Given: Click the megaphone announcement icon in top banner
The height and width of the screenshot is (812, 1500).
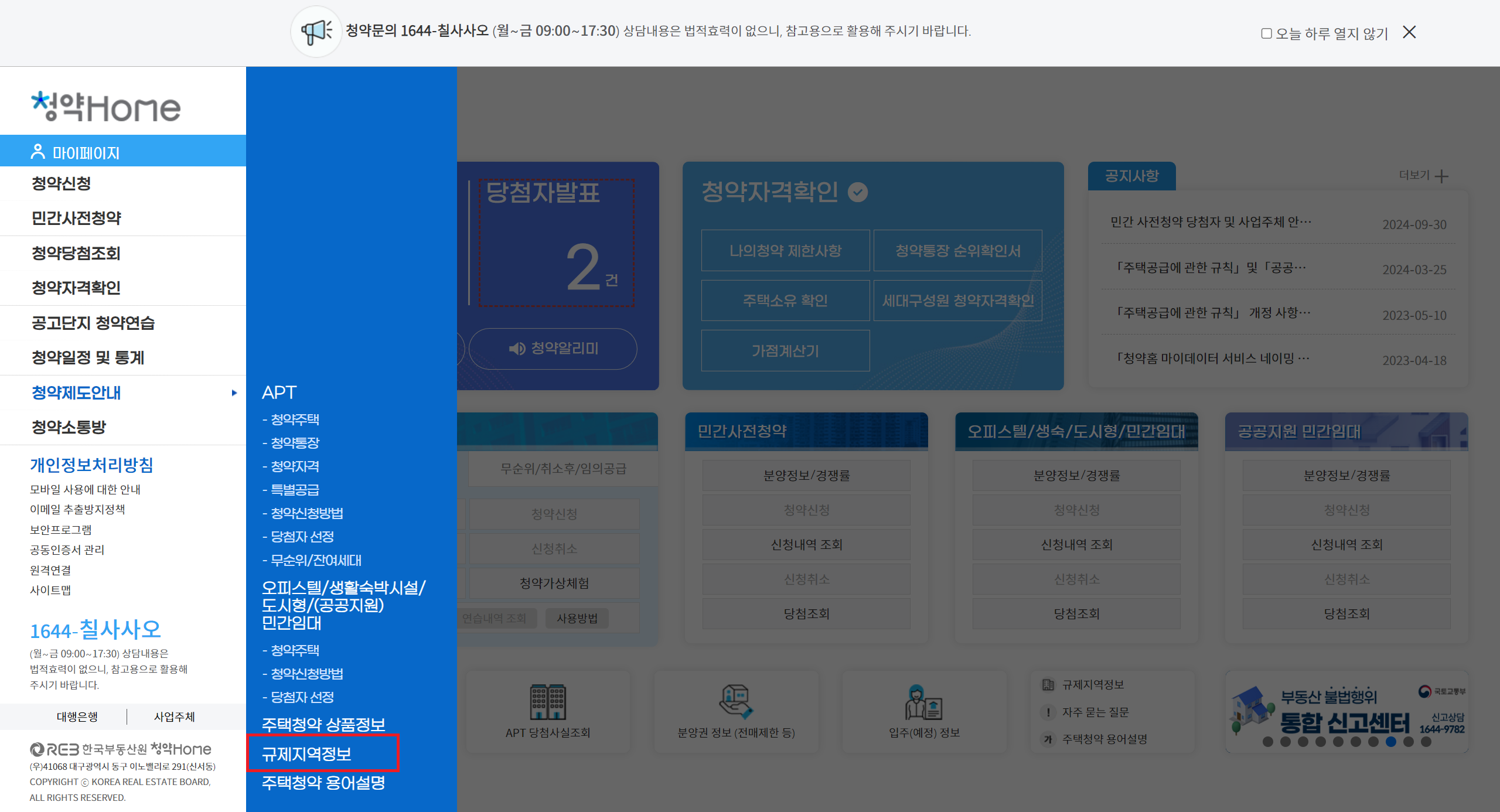Looking at the screenshot, I should (316, 32).
